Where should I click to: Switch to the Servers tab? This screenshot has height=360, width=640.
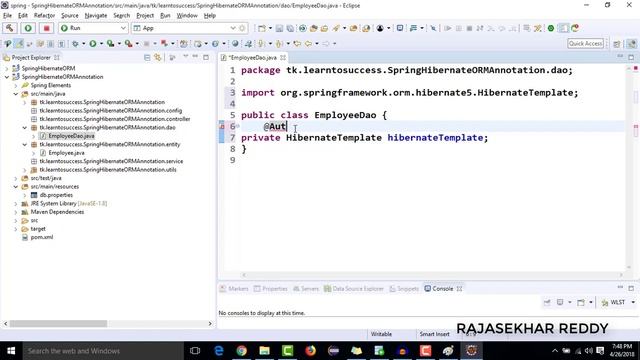tap(306, 289)
